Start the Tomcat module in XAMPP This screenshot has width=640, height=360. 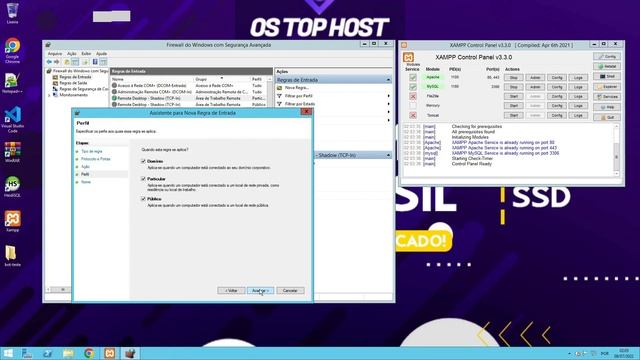tap(513, 116)
